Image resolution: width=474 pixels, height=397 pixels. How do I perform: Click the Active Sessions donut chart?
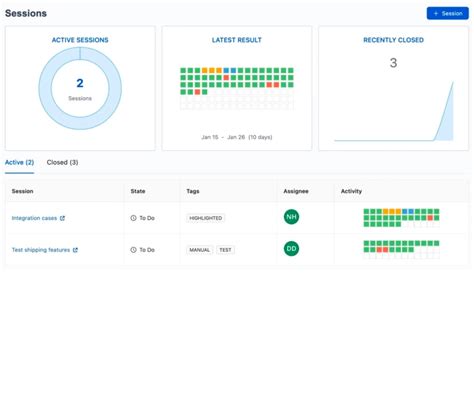pos(80,88)
